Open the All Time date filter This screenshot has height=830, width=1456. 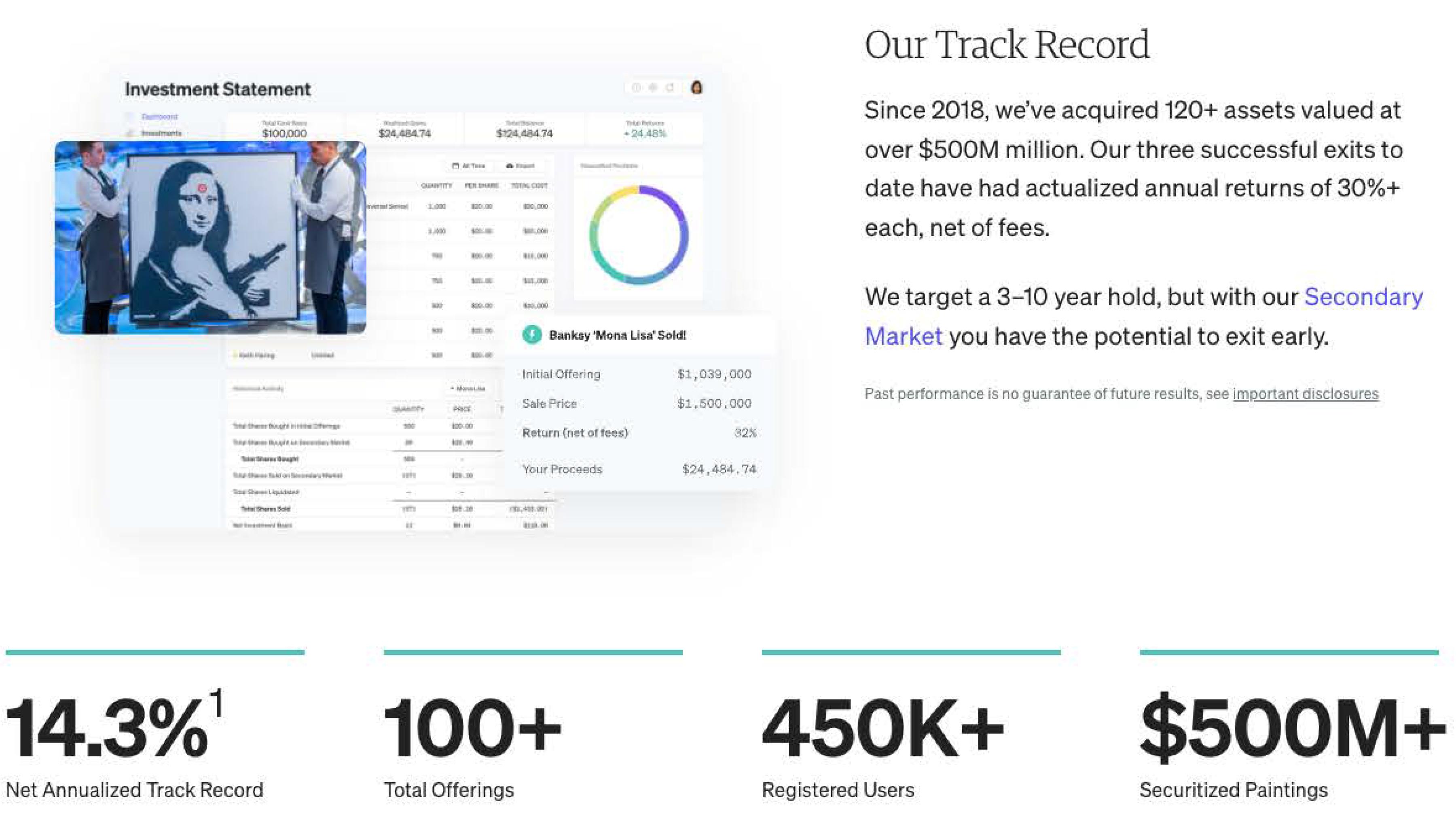(468, 166)
